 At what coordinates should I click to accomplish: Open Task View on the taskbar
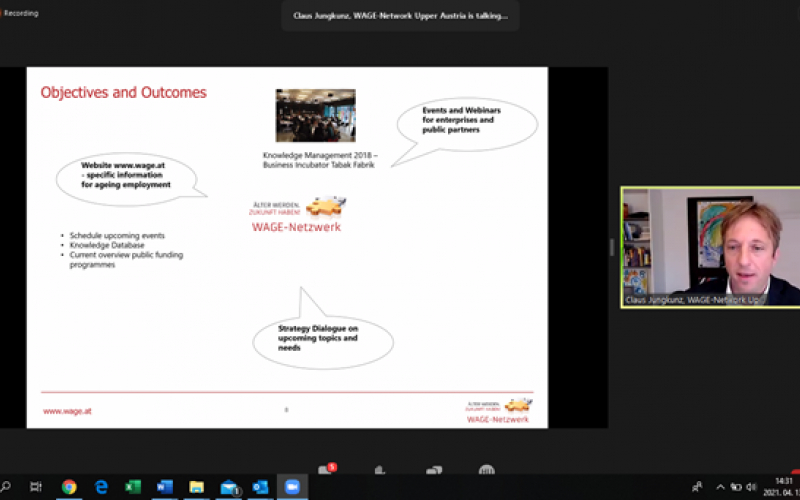click(36, 487)
